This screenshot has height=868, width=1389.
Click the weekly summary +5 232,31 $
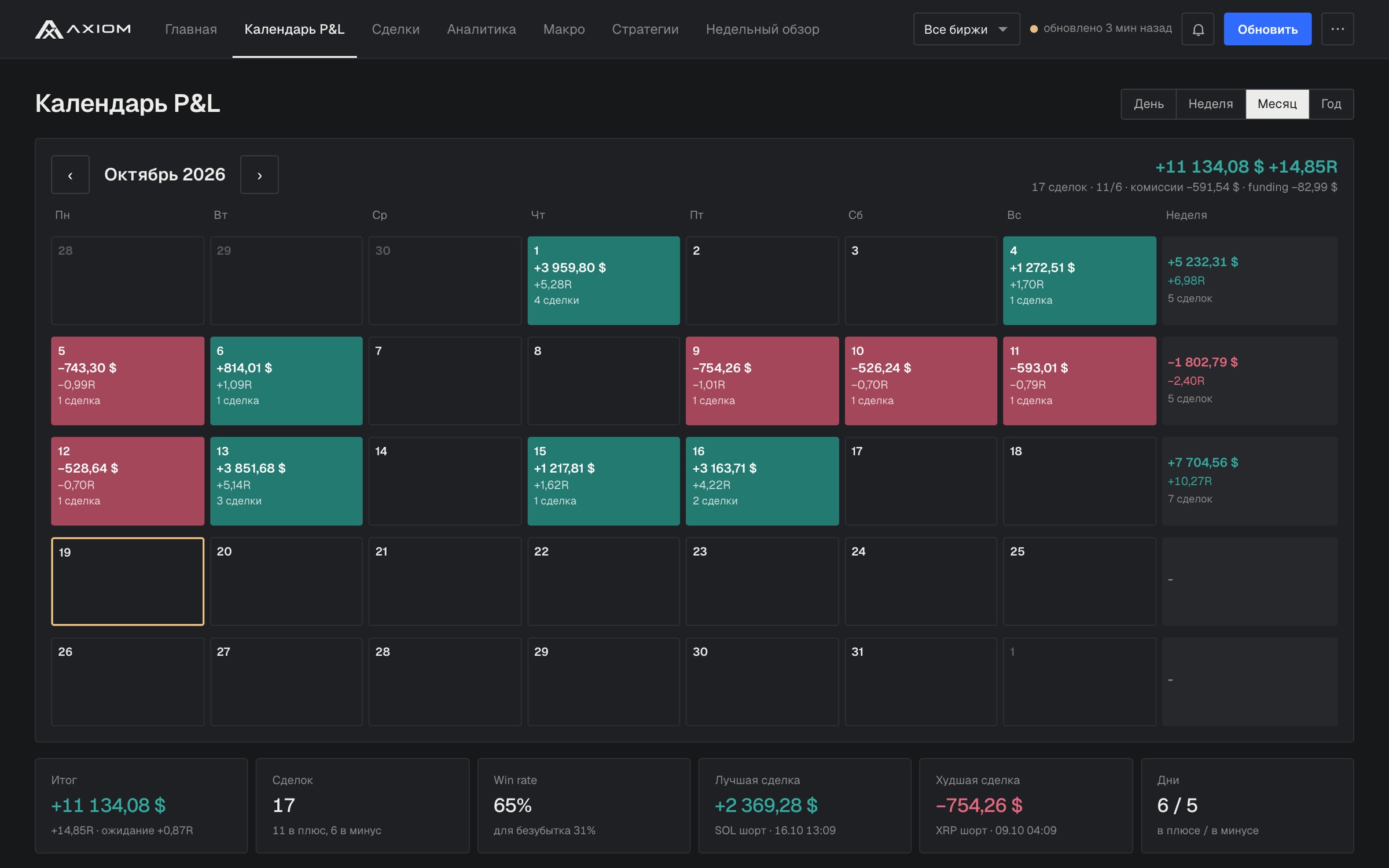pos(1250,281)
